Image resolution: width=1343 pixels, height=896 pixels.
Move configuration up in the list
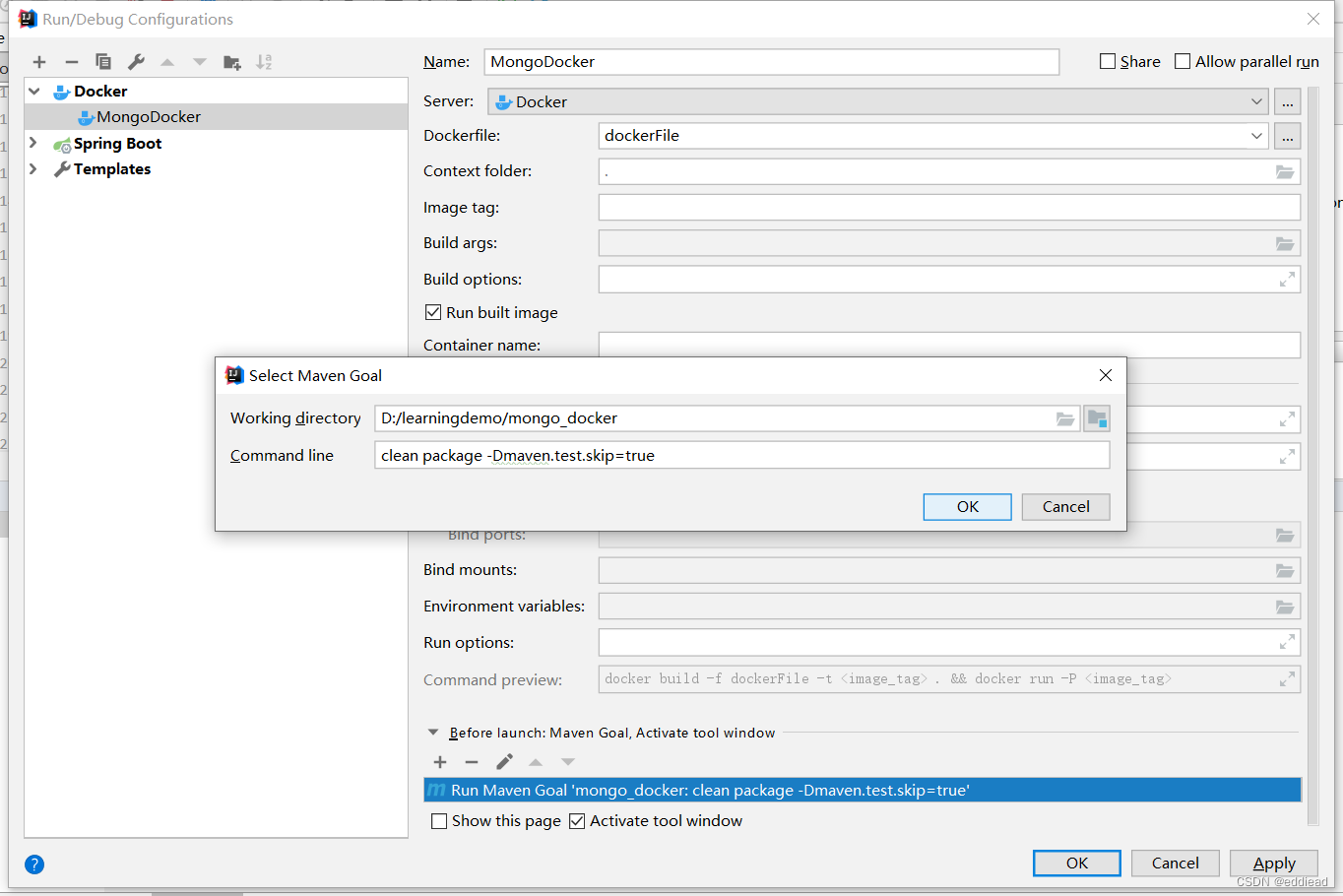(167, 62)
